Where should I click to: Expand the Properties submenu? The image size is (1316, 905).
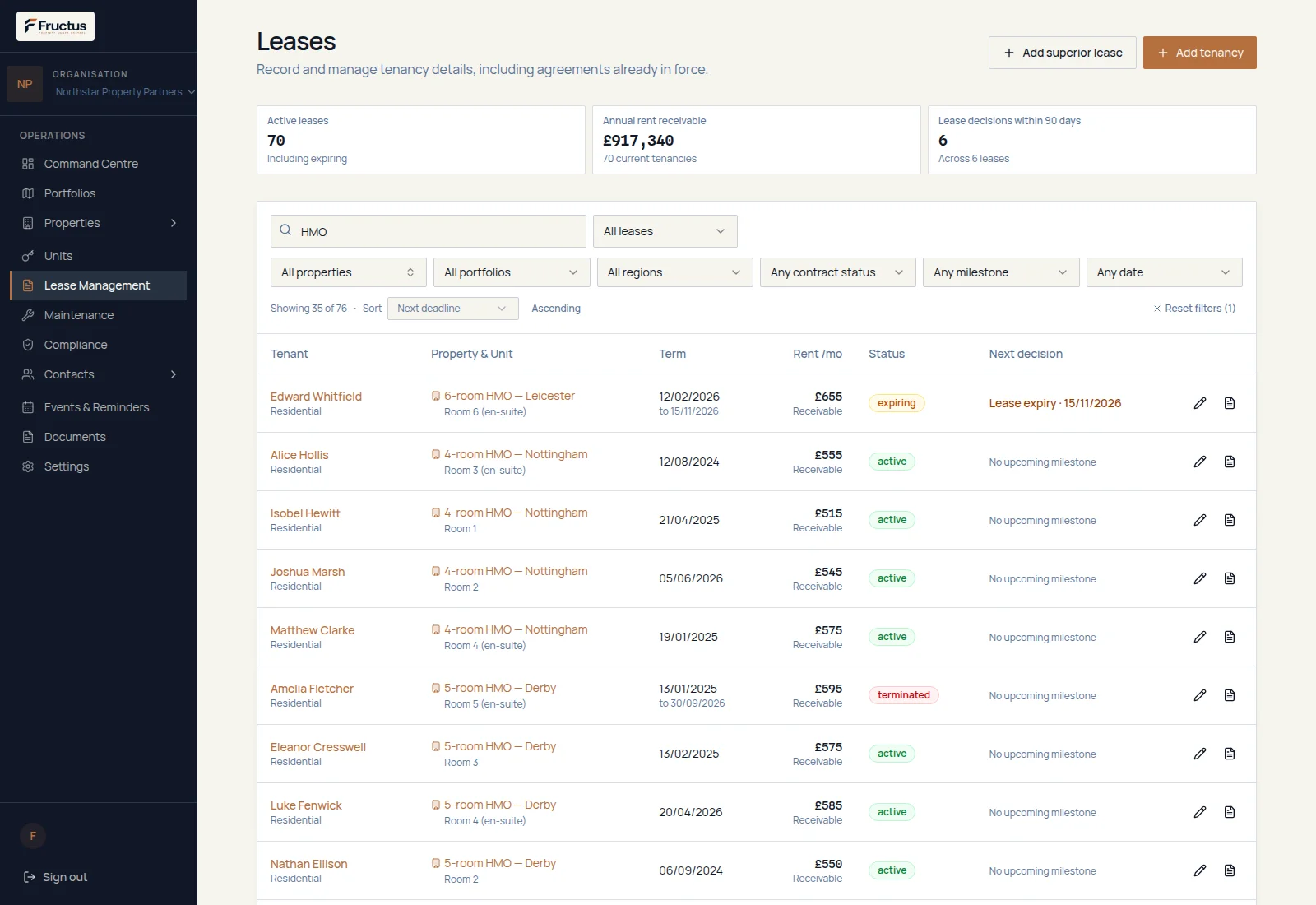(x=174, y=223)
